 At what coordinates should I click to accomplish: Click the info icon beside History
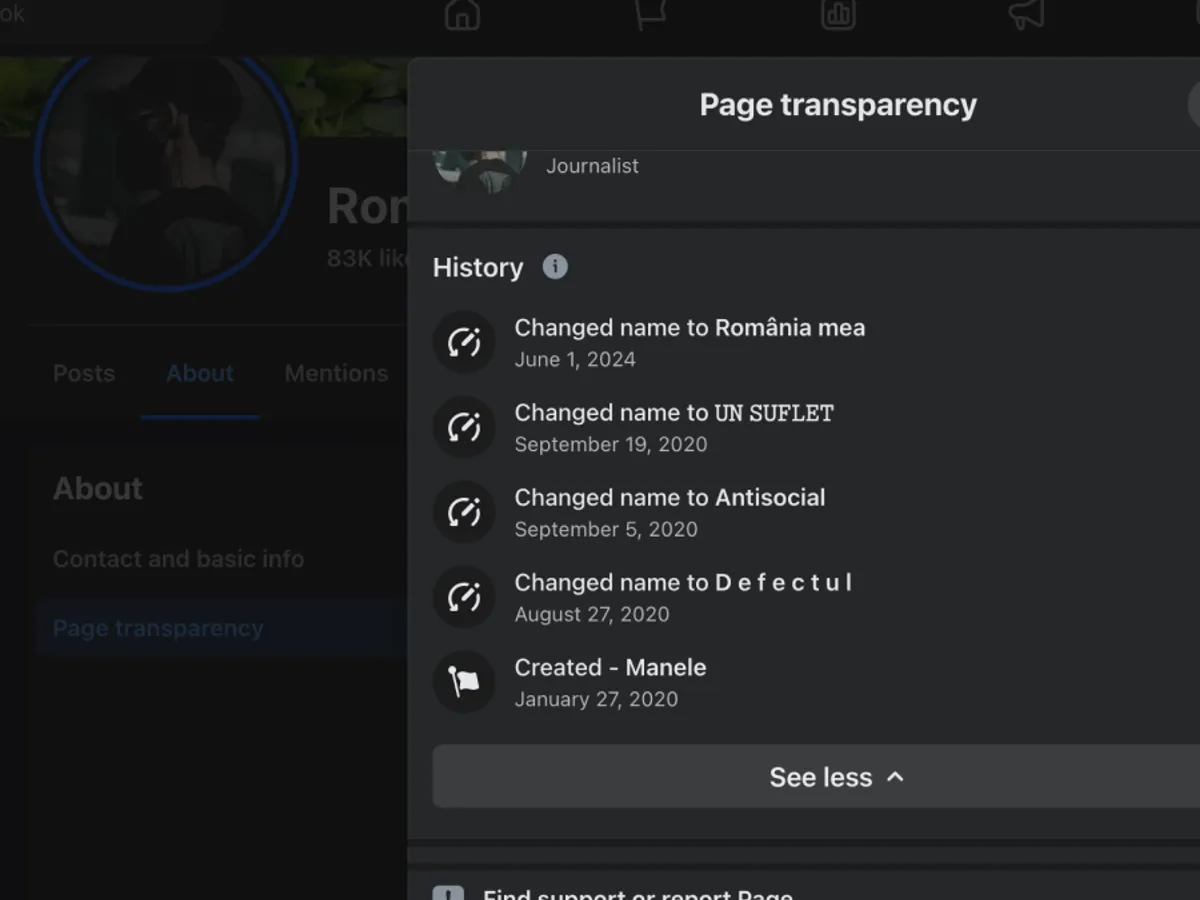(x=555, y=267)
